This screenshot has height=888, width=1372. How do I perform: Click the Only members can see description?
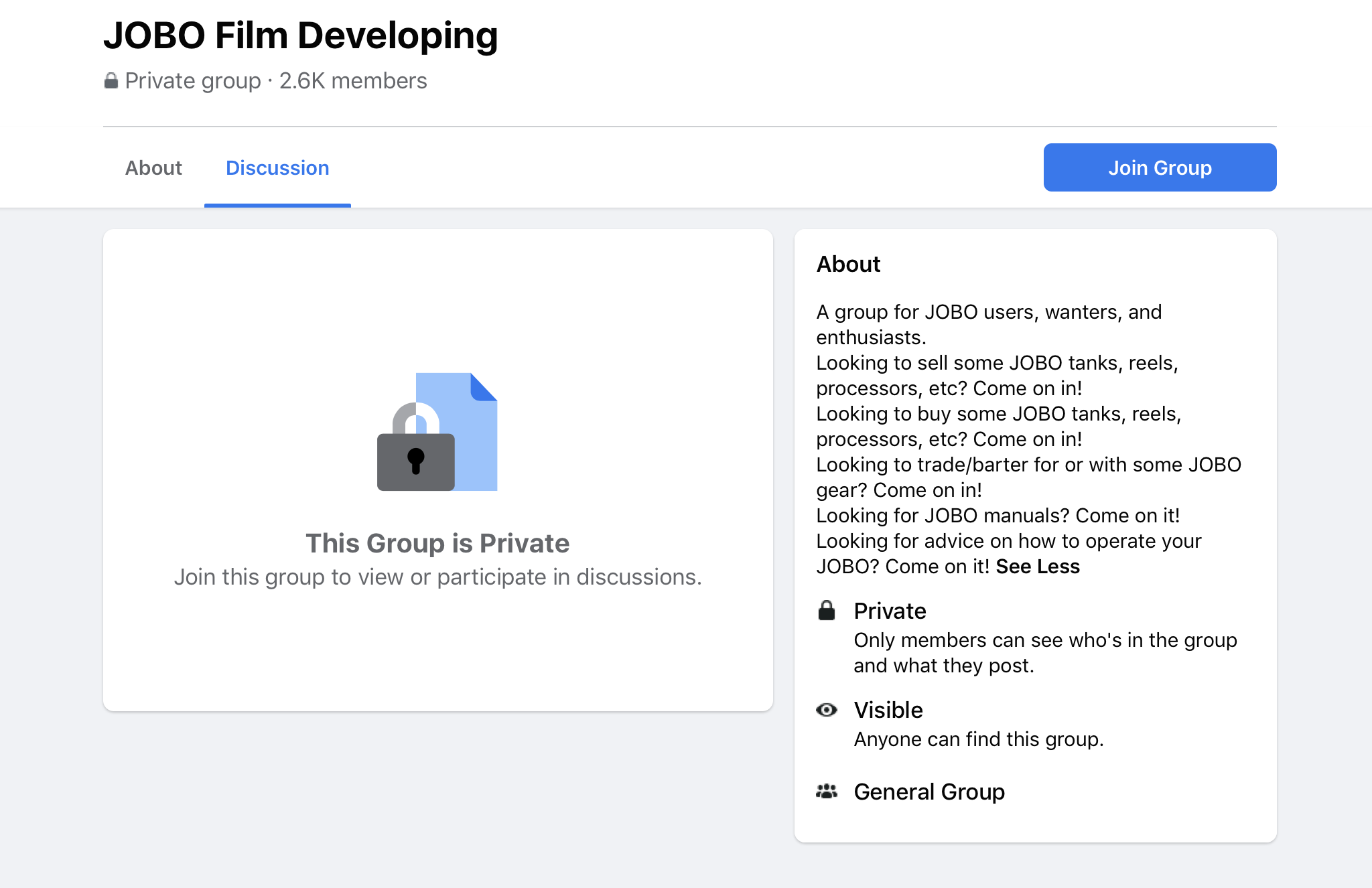pos(1045,653)
